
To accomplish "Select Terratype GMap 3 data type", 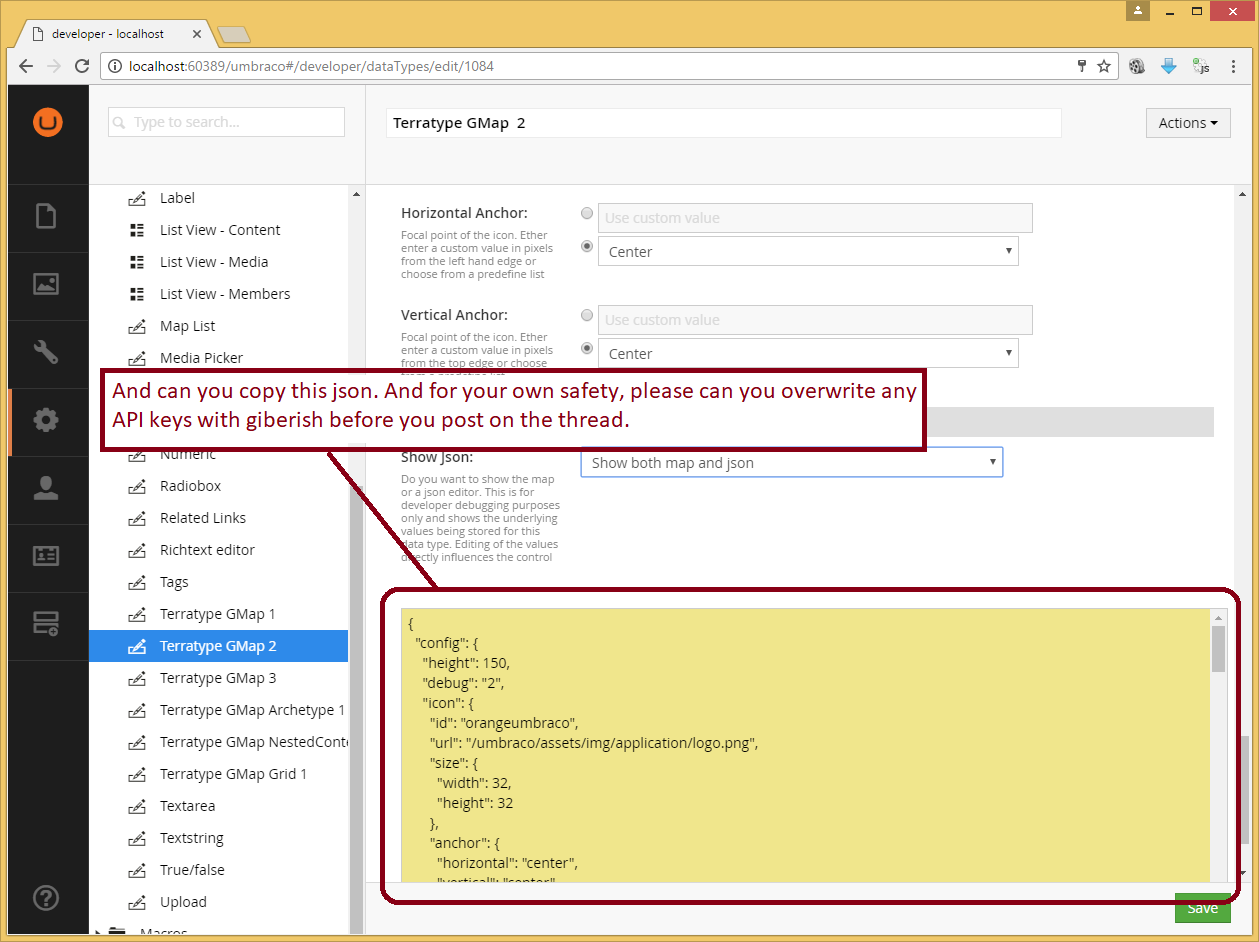I will pos(218,678).
